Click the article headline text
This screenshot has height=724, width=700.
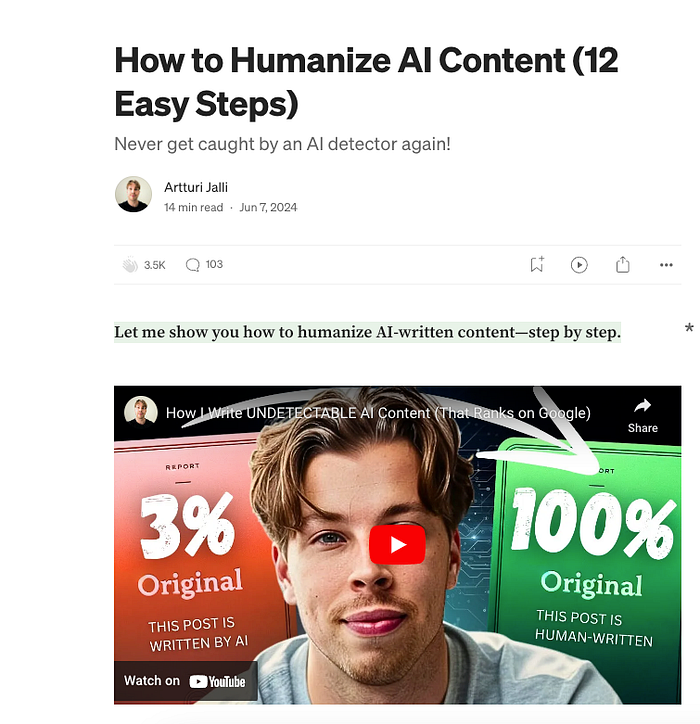366,82
